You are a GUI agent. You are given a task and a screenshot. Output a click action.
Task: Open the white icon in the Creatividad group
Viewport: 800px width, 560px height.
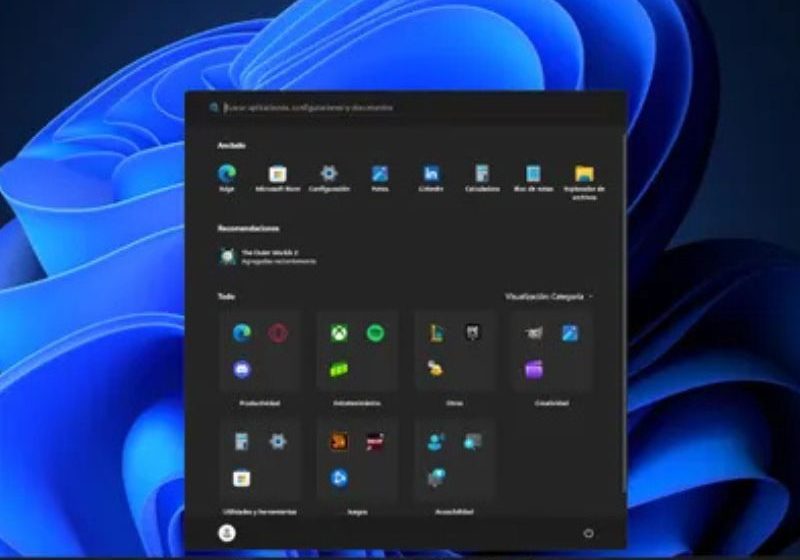click(534, 333)
